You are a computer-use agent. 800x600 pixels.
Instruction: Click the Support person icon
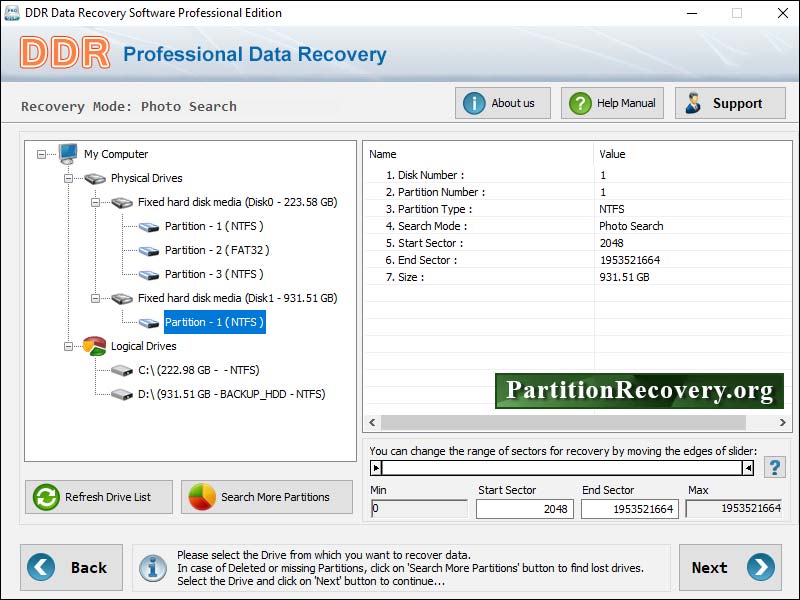coord(692,102)
